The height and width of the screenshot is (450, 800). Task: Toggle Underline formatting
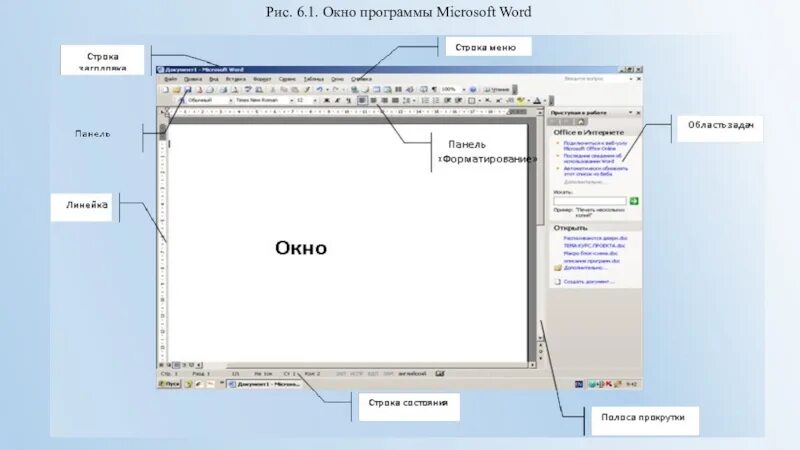tap(348, 101)
